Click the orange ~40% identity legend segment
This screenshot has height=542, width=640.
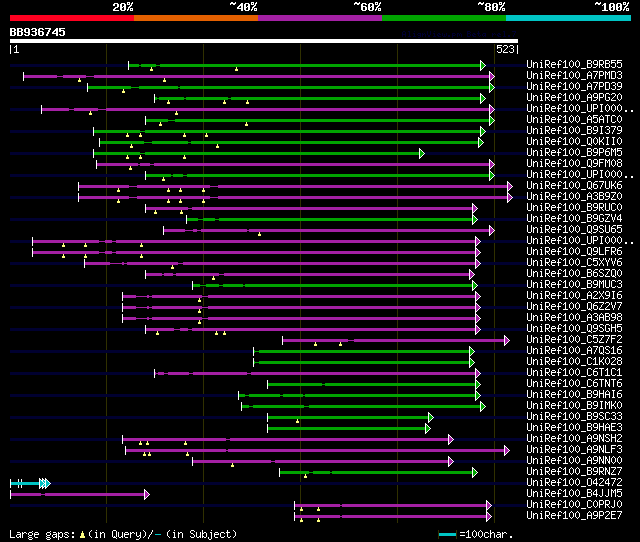click(196, 18)
